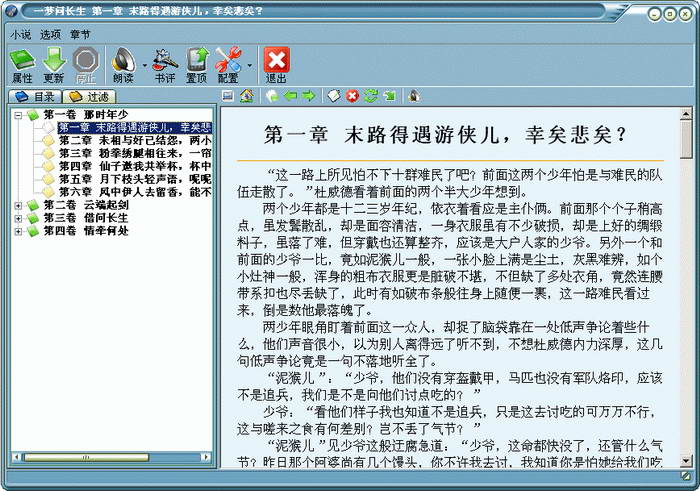Switch to the 目录 tab
The image size is (700, 491).
(34, 96)
